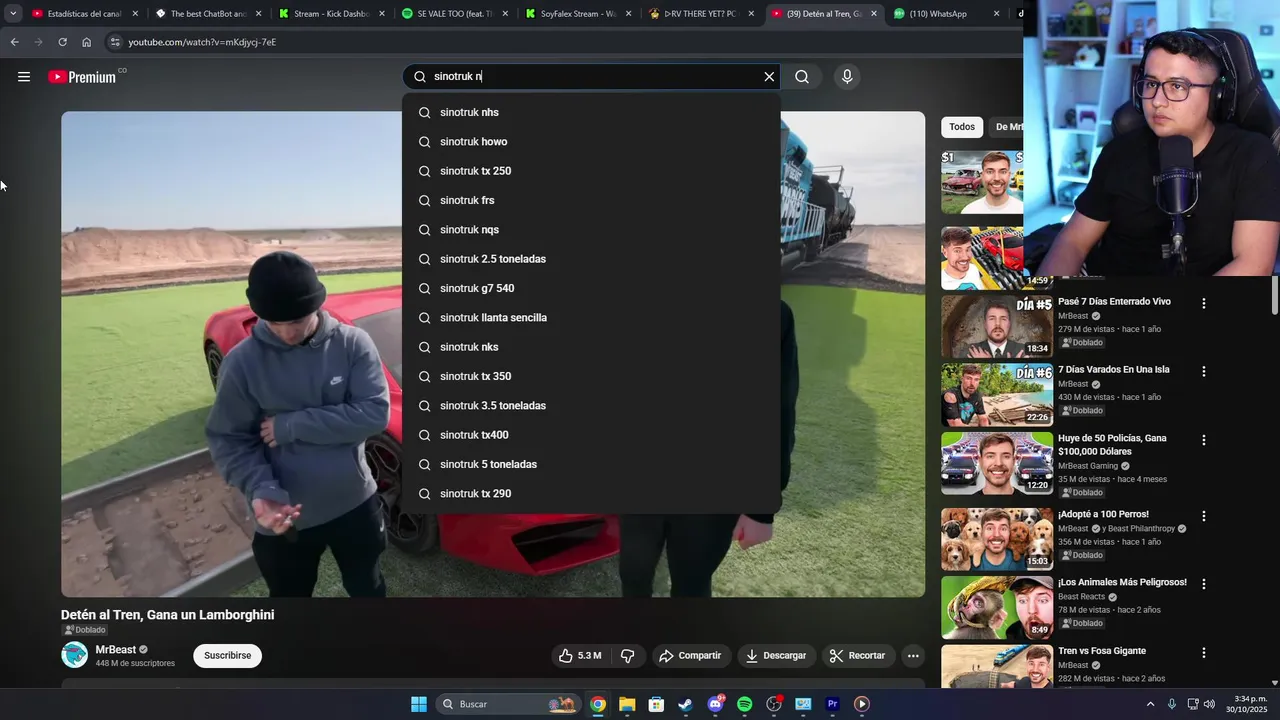Select suggestion 'sinotruk nqs'
Screen dimensions: 1280x720
(592, 230)
